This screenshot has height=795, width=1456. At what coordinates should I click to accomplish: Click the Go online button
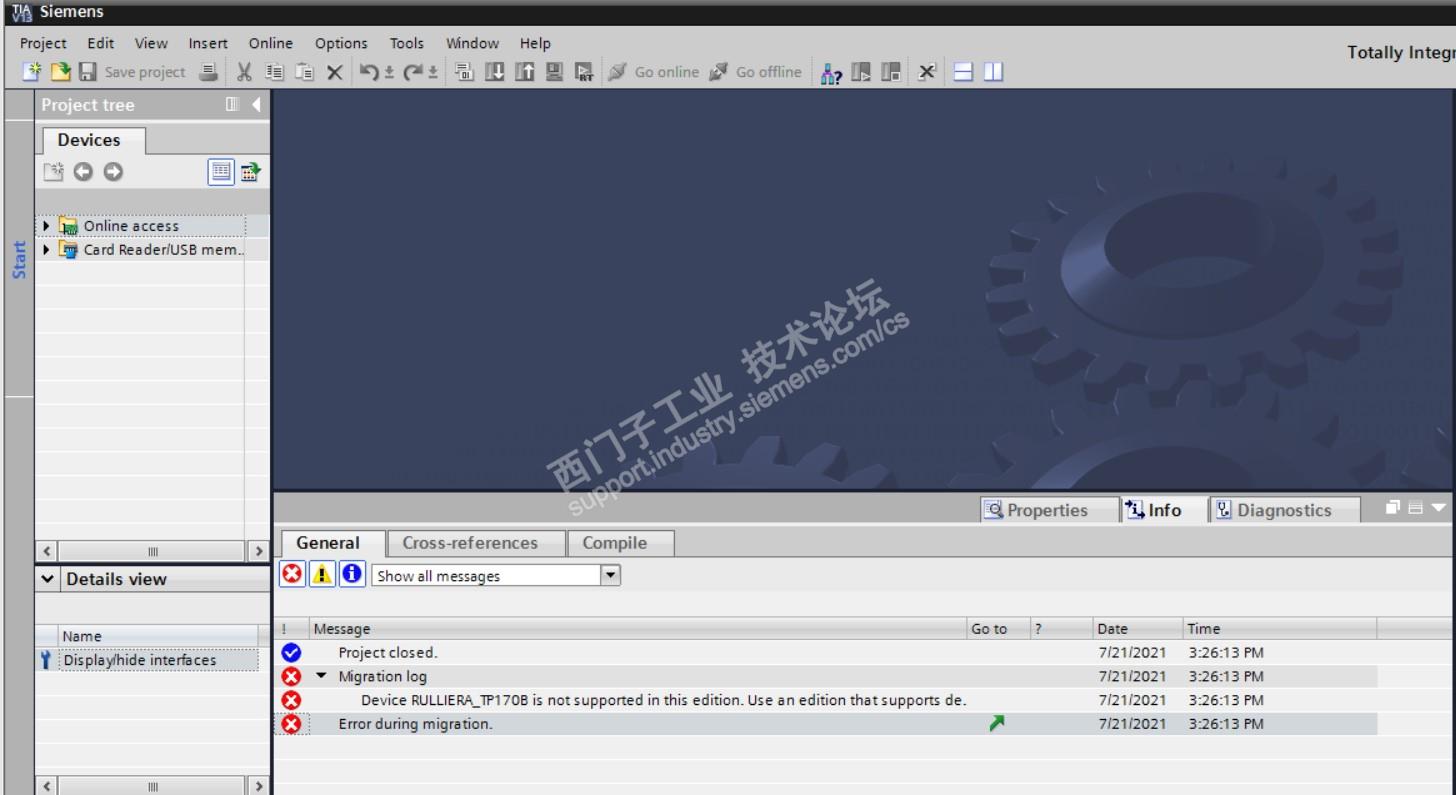tap(654, 72)
